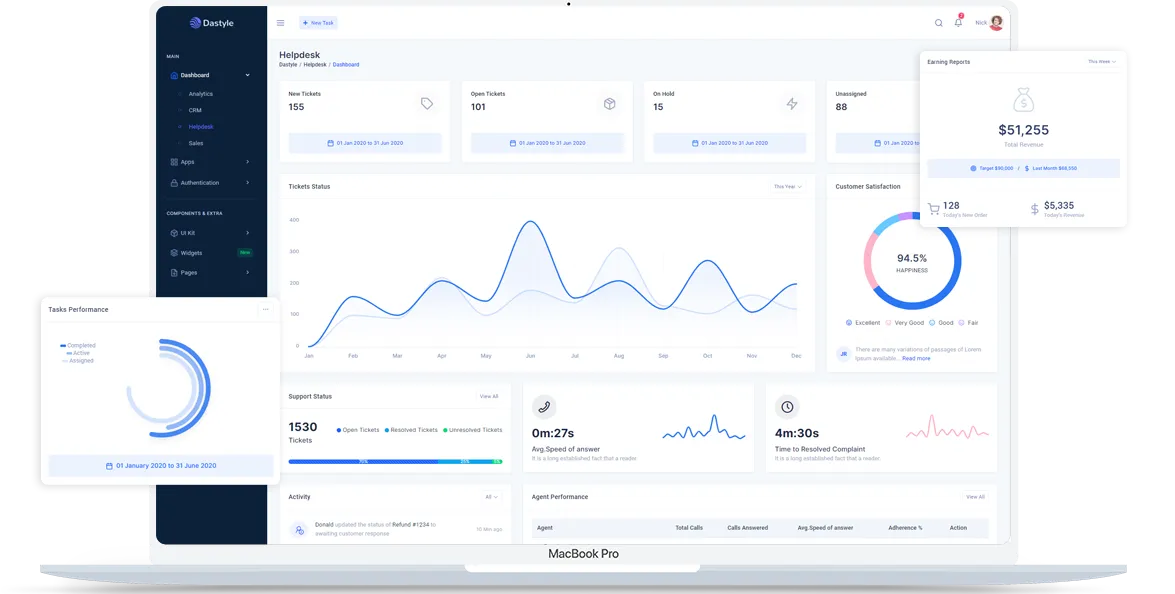Viewport: 1175px width, 594px height.
Task: Click the phone icon next to Avg.Speed of answer
Action: pos(544,407)
